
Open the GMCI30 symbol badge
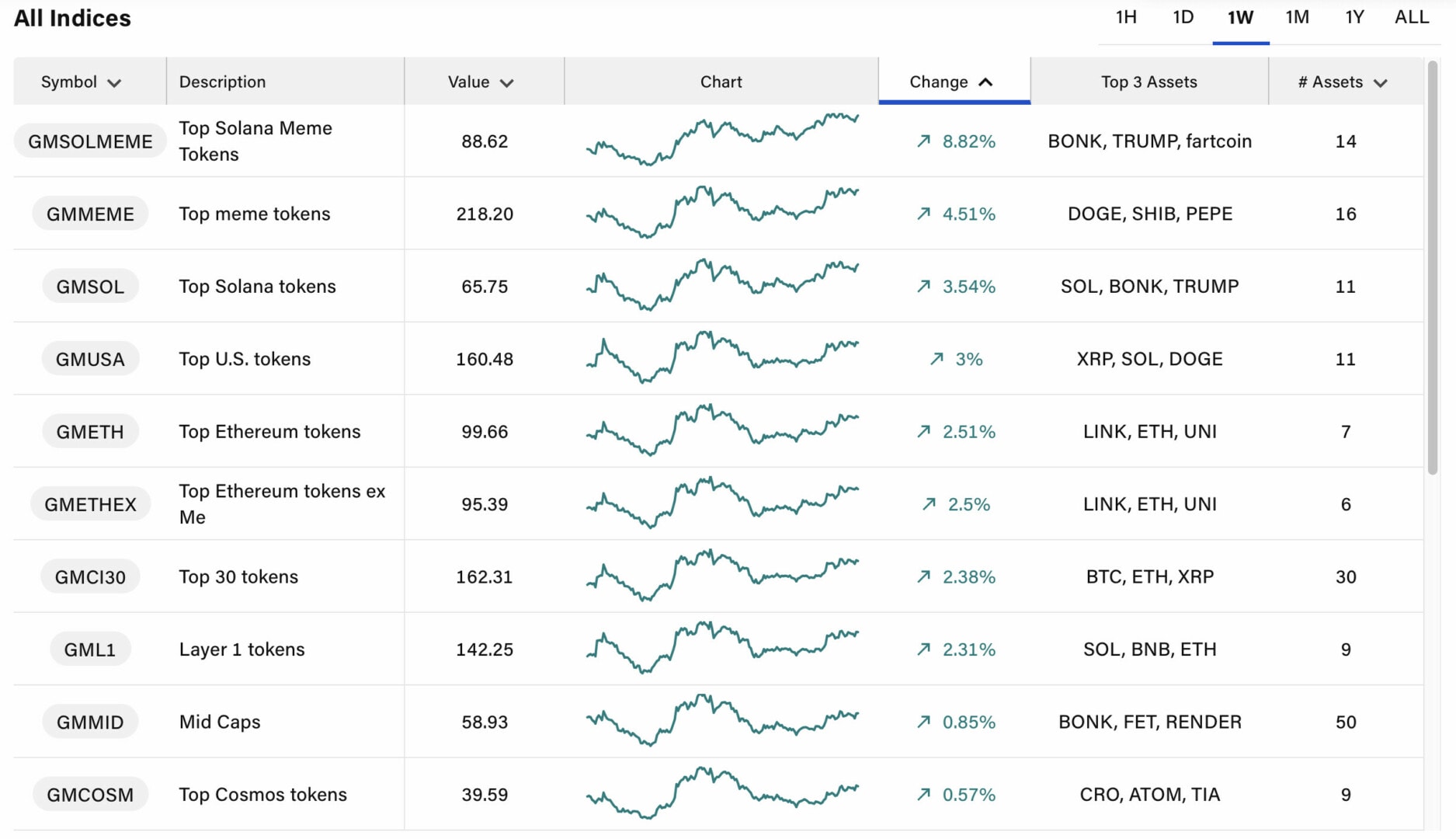90,576
